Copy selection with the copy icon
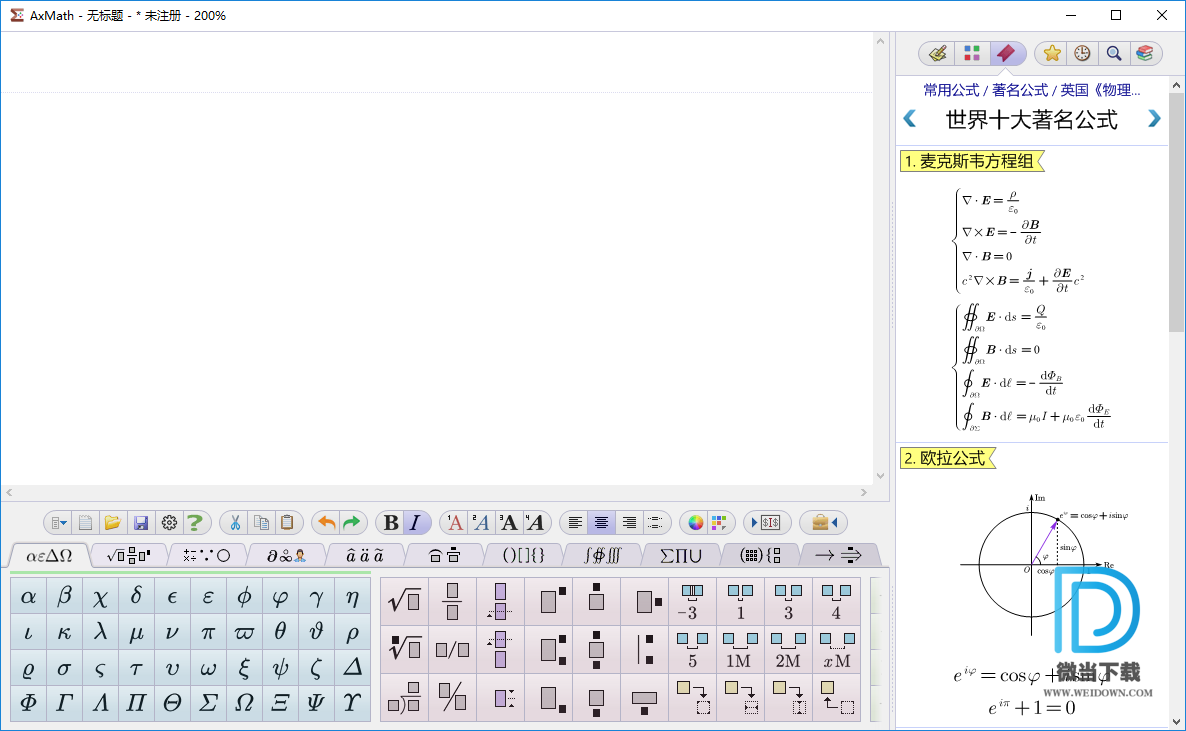Image resolution: width=1186 pixels, height=731 pixels. tap(262, 523)
